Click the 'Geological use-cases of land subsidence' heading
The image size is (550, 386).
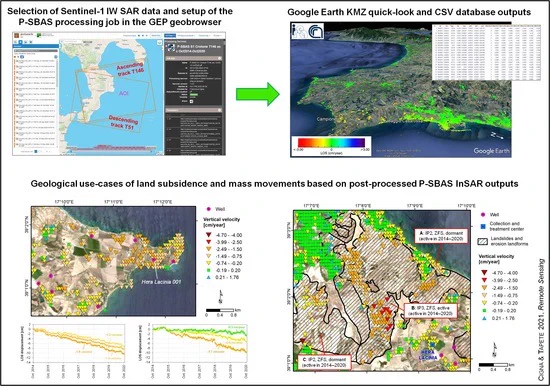pyautogui.click(x=274, y=184)
